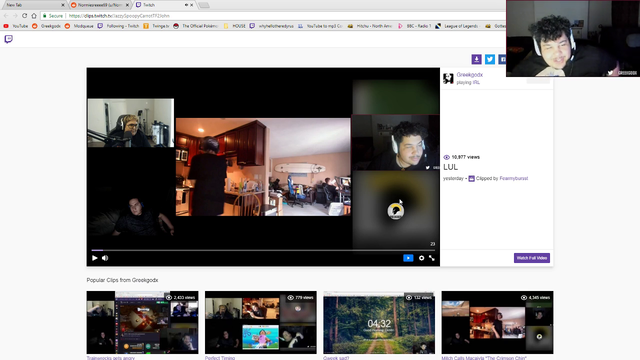Go back in browser history
Viewport: 640px width, 360px height.
(x=6, y=16)
